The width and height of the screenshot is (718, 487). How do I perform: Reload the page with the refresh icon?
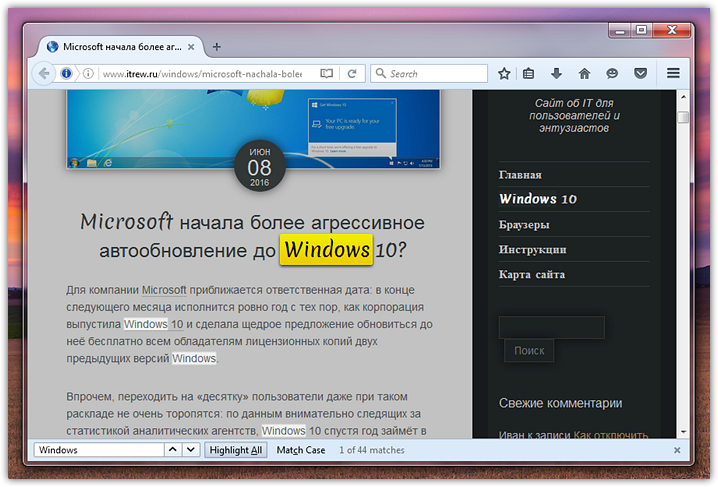coord(352,73)
